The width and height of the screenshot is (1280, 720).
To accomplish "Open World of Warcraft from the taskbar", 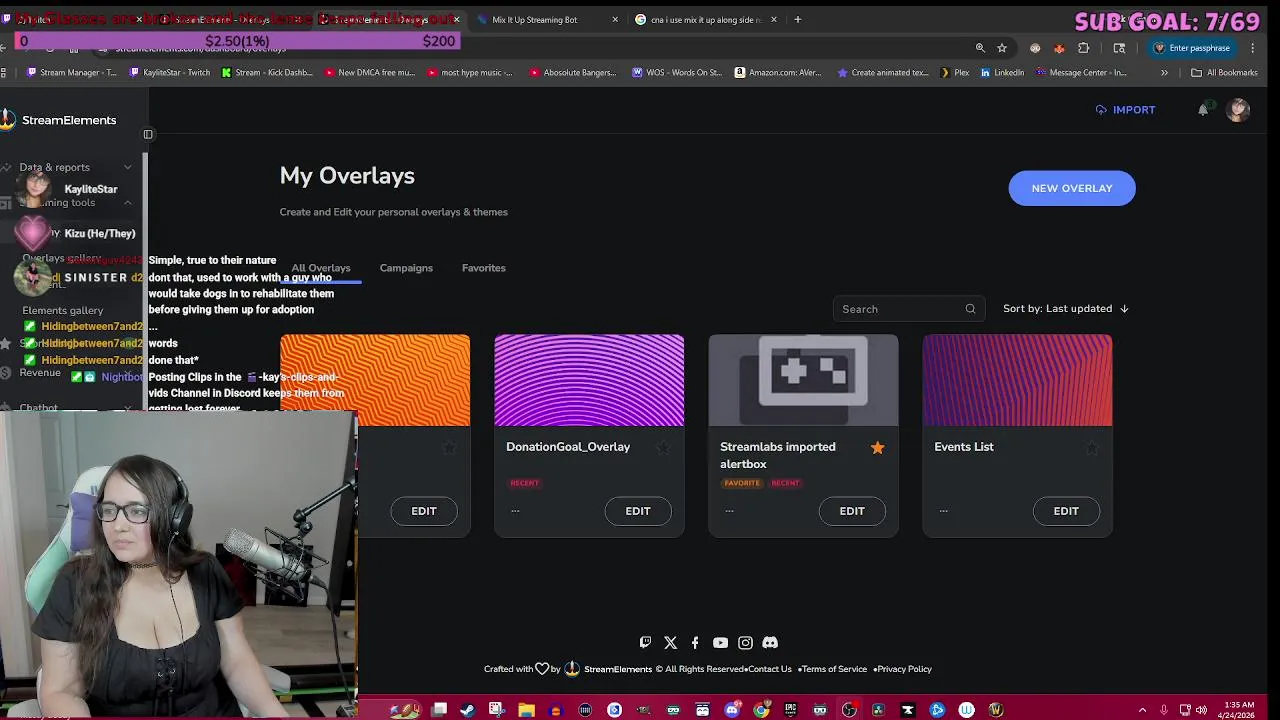I will (996, 710).
